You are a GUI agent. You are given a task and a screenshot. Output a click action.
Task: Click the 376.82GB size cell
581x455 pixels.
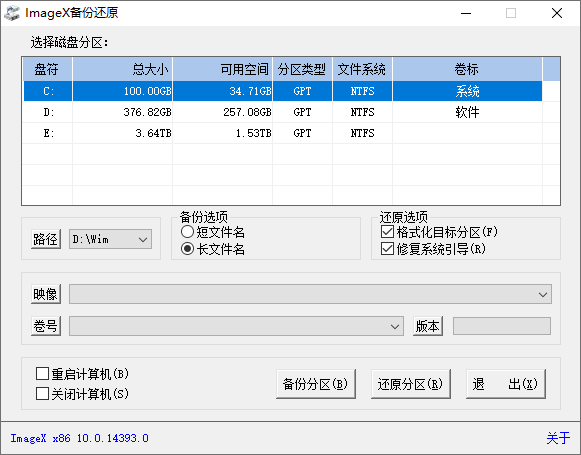click(123, 112)
